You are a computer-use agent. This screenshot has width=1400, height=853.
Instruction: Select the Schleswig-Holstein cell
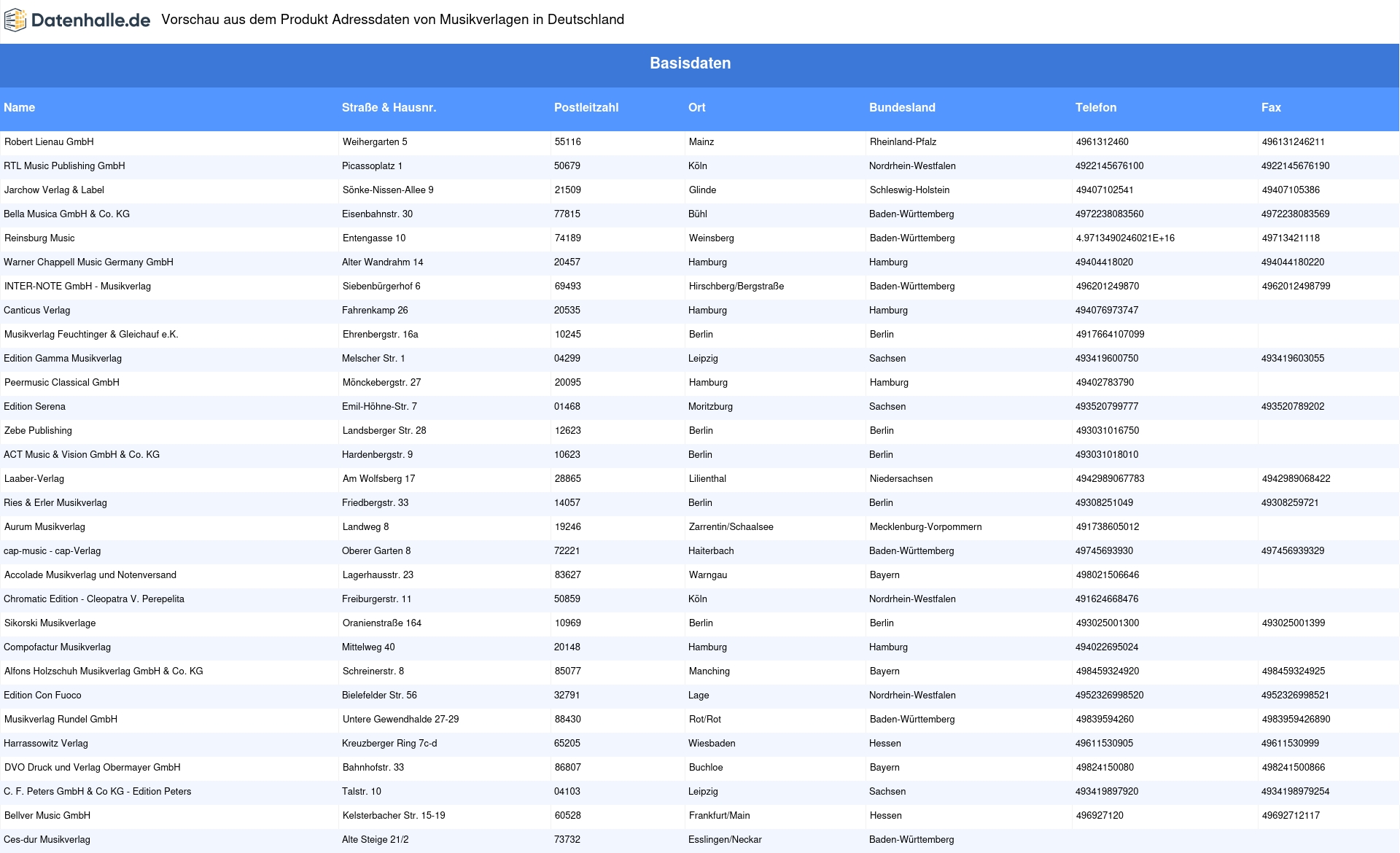[910, 190]
